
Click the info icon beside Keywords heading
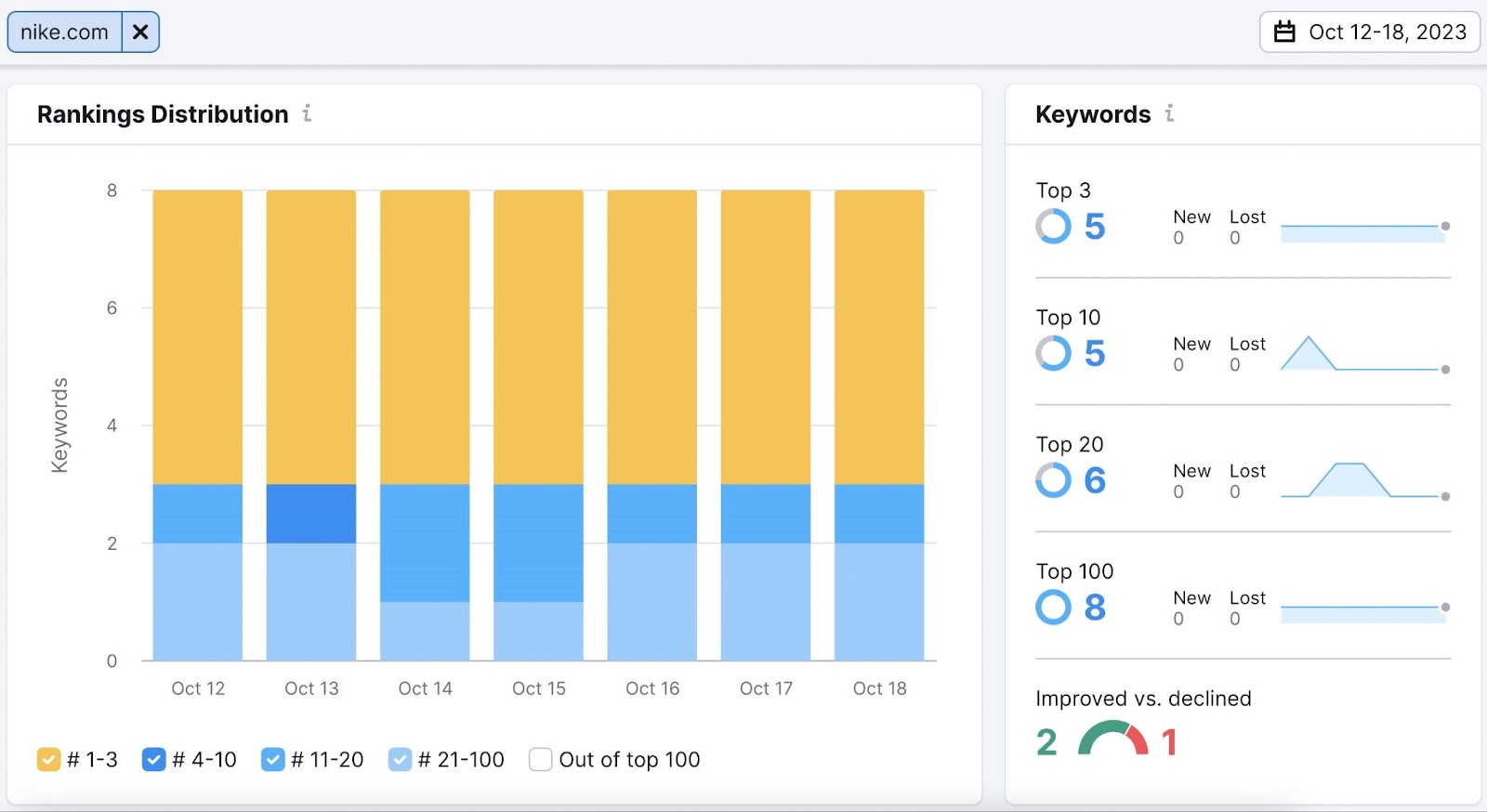coord(1169,113)
